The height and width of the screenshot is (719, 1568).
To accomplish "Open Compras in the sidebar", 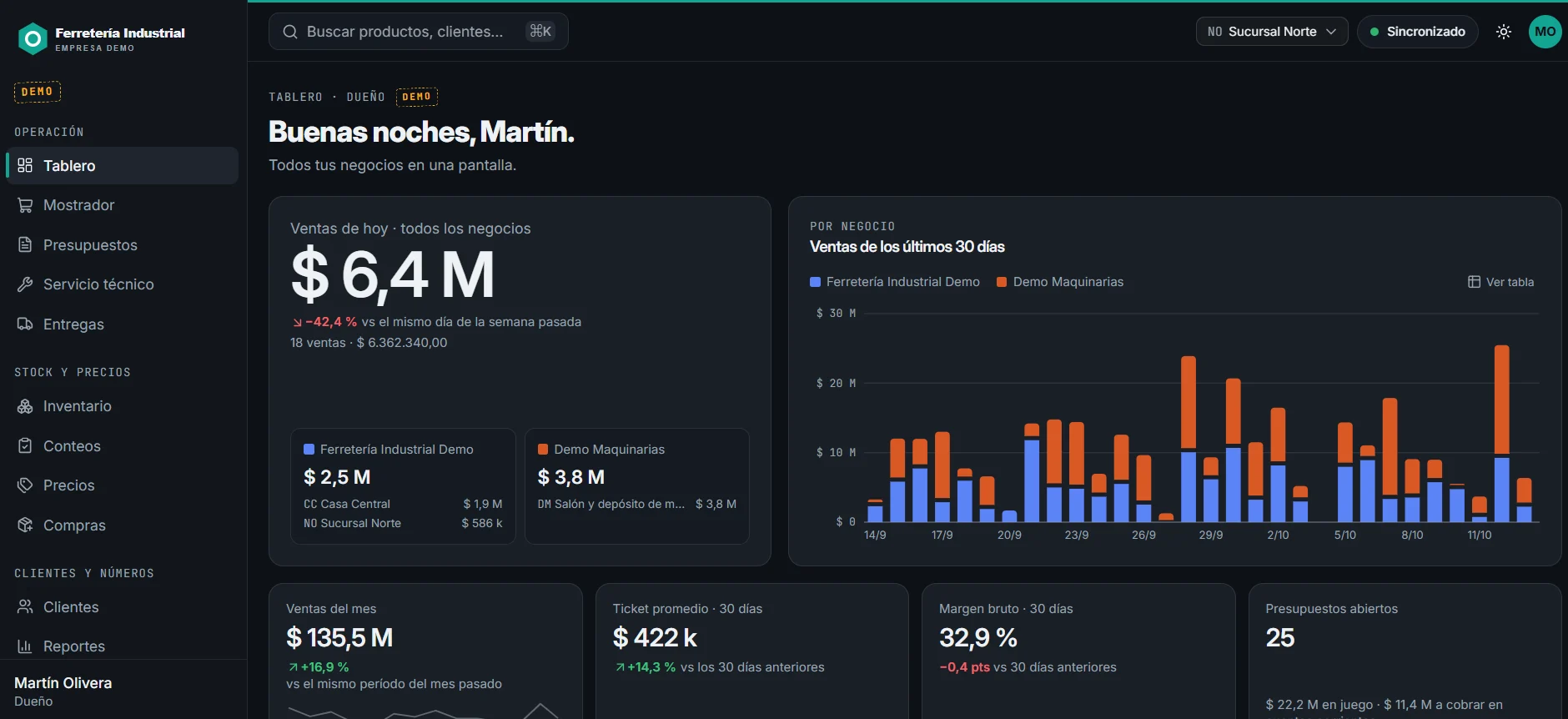I will tap(122, 525).
